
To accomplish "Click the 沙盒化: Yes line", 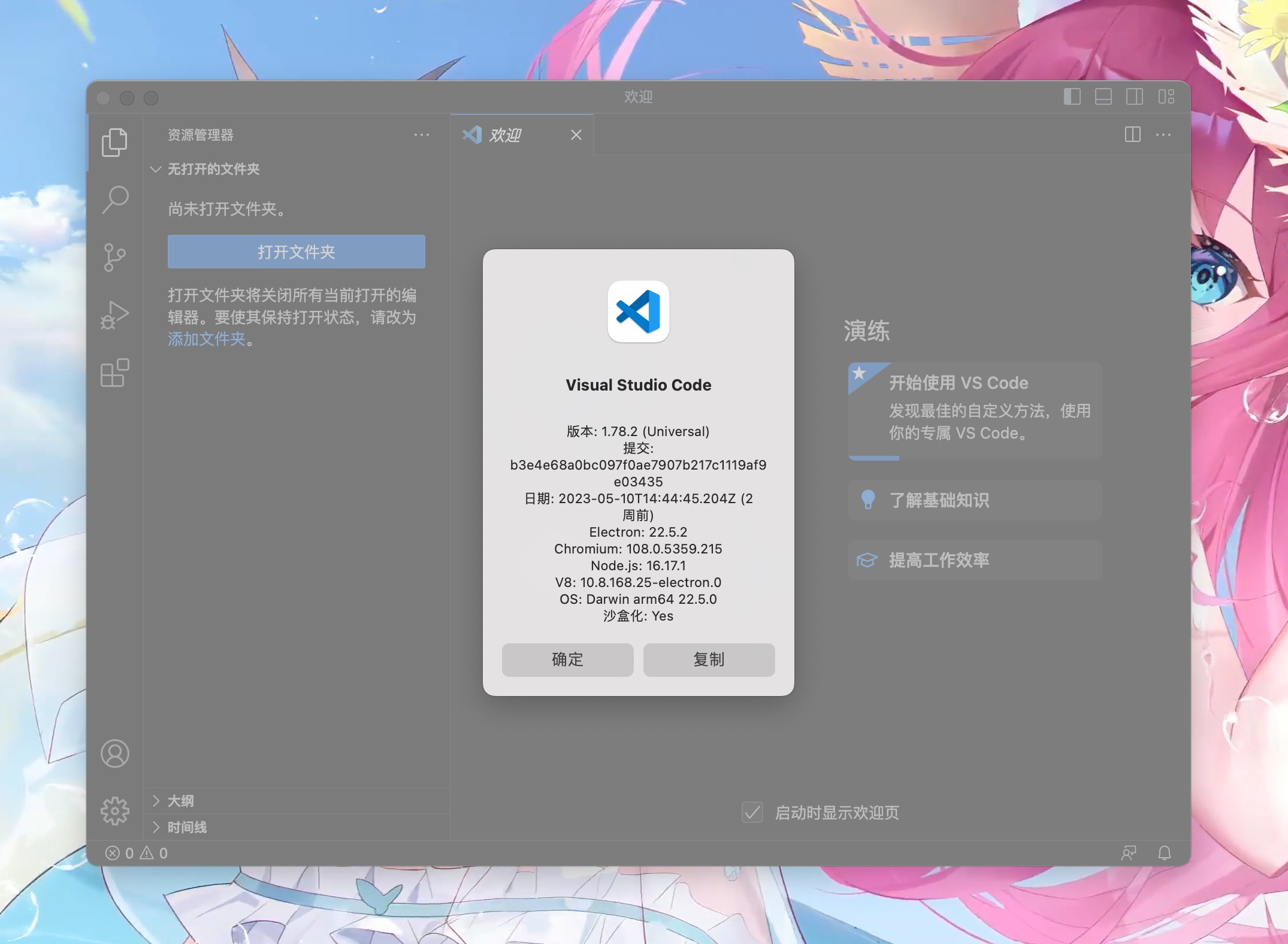I will coord(638,616).
